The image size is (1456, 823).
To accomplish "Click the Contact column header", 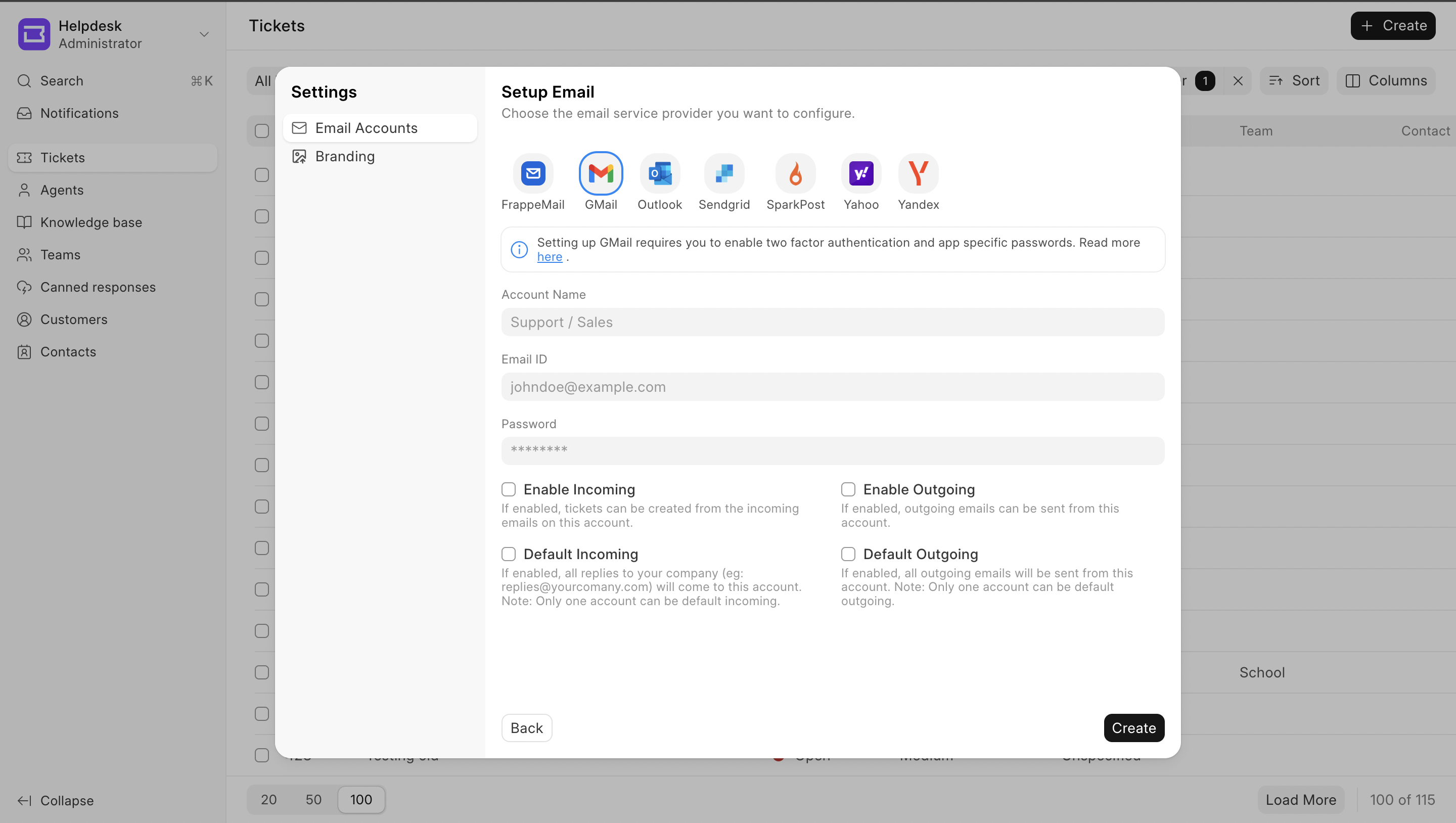I will [x=1426, y=131].
